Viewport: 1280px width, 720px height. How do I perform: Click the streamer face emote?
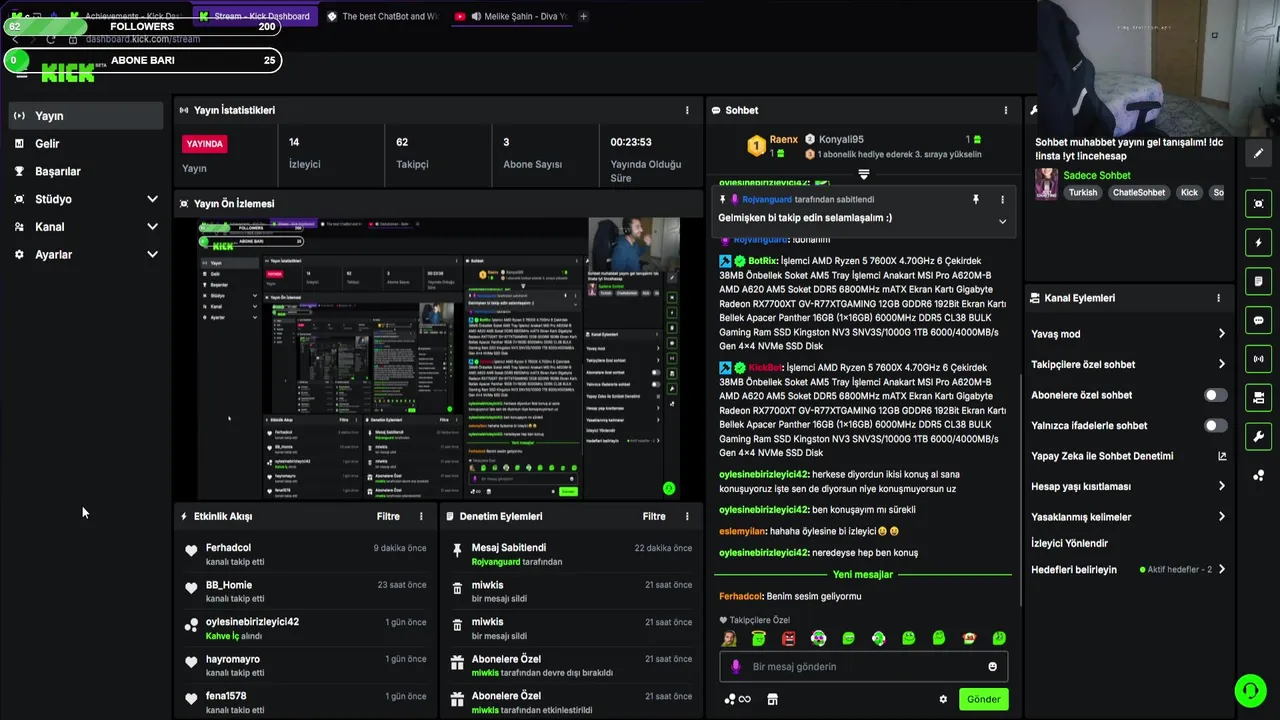[730, 638]
